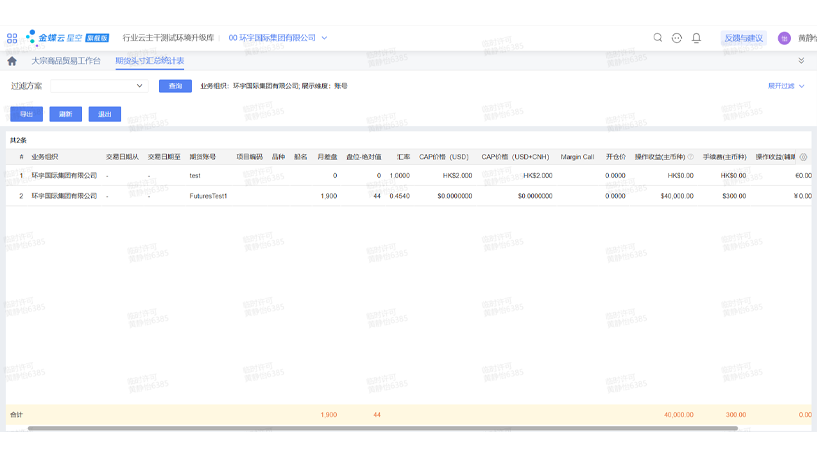Select the 期货头寸汇总统计表 tab

tap(150, 61)
